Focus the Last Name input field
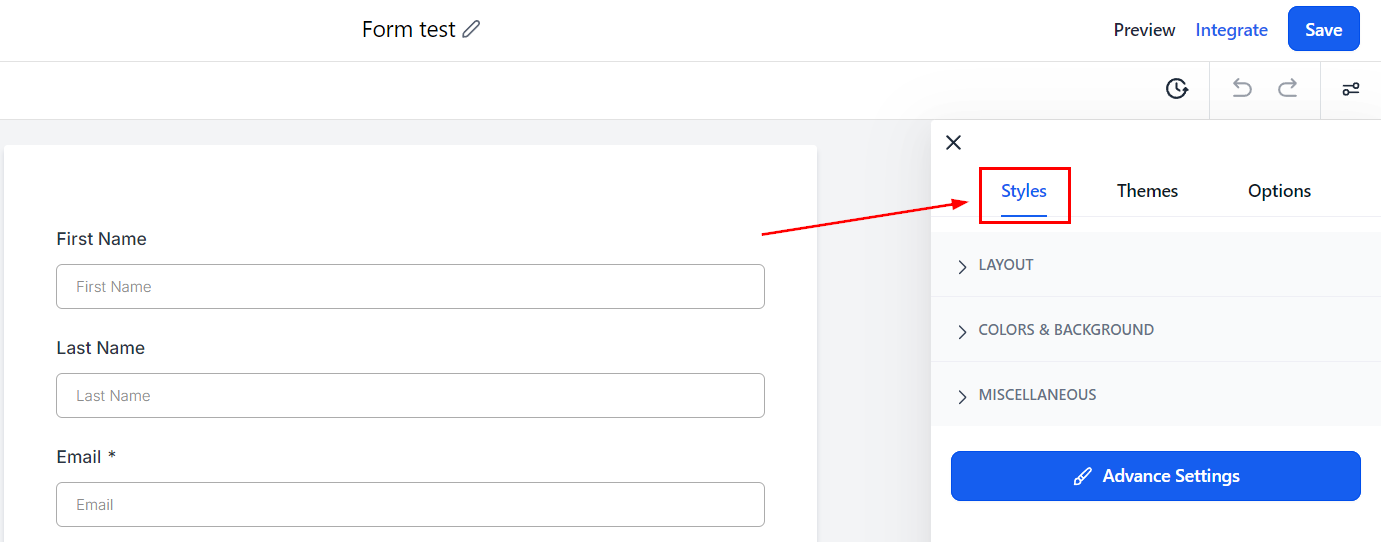Viewport: 1381px width, 542px height. (x=410, y=396)
